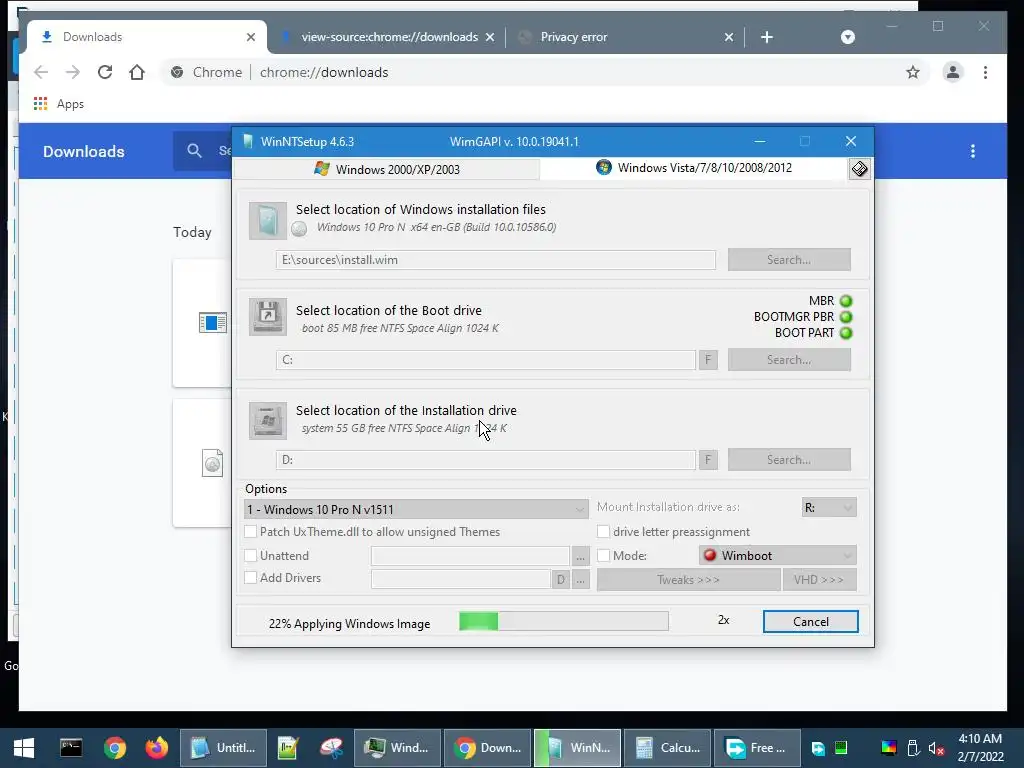
Task: Click the F button next to the D: installation drive
Action: click(x=708, y=460)
